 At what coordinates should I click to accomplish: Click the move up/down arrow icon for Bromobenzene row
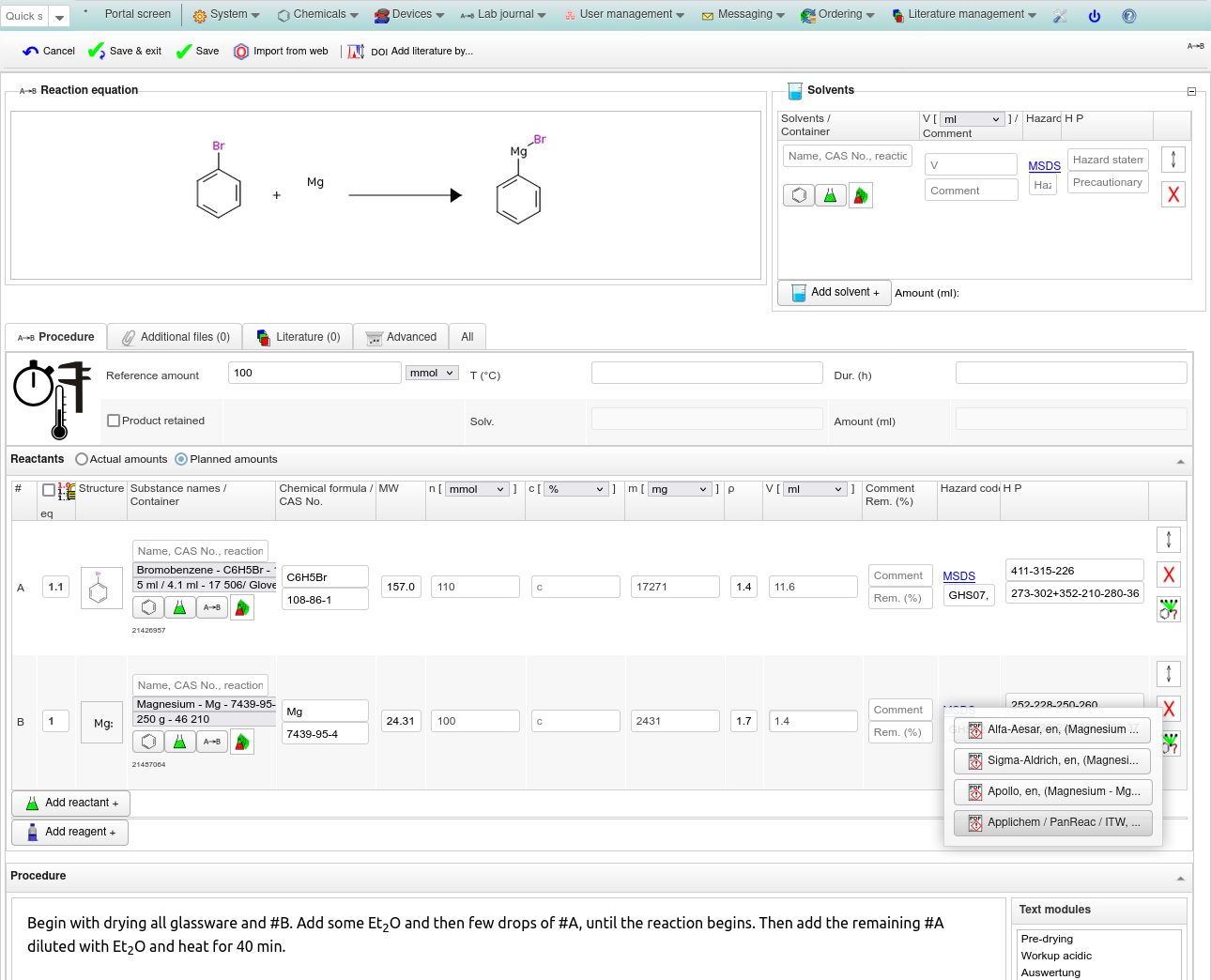click(1168, 539)
